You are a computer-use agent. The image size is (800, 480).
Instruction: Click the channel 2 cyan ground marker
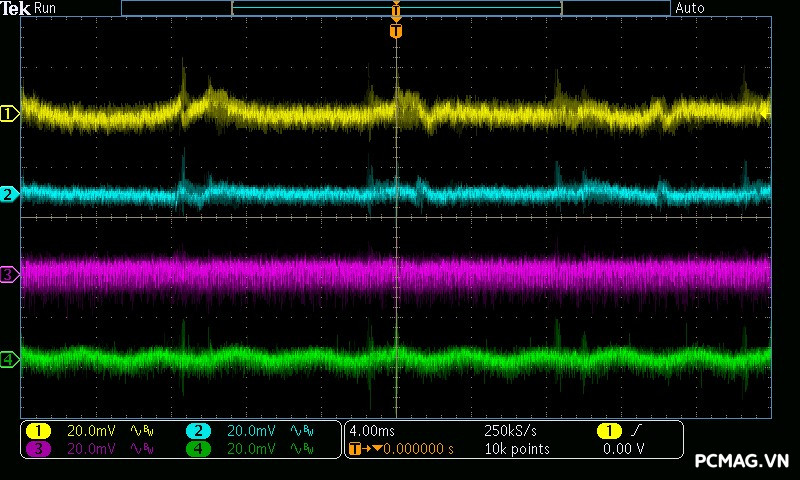click(x=9, y=194)
